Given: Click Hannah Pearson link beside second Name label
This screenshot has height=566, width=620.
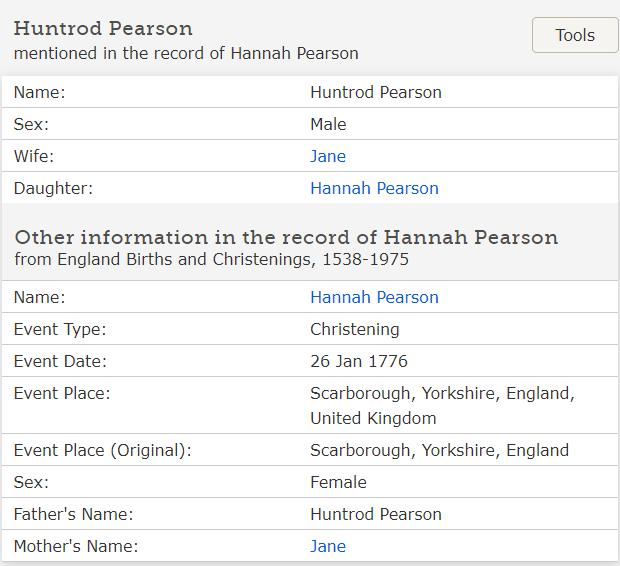Looking at the screenshot, I should (x=374, y=297).
